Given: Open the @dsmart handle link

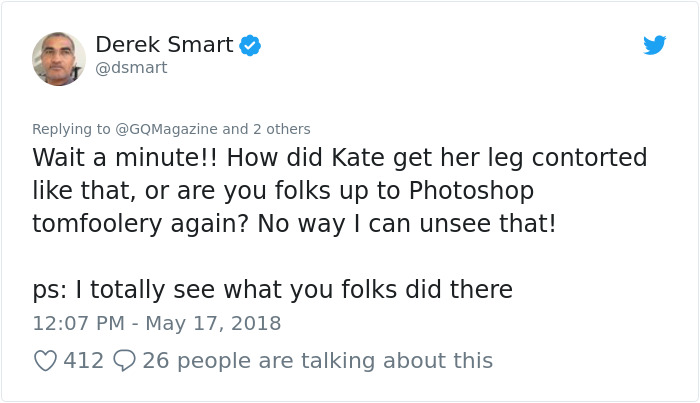Looking at the screenshot, I should (131, 68).
